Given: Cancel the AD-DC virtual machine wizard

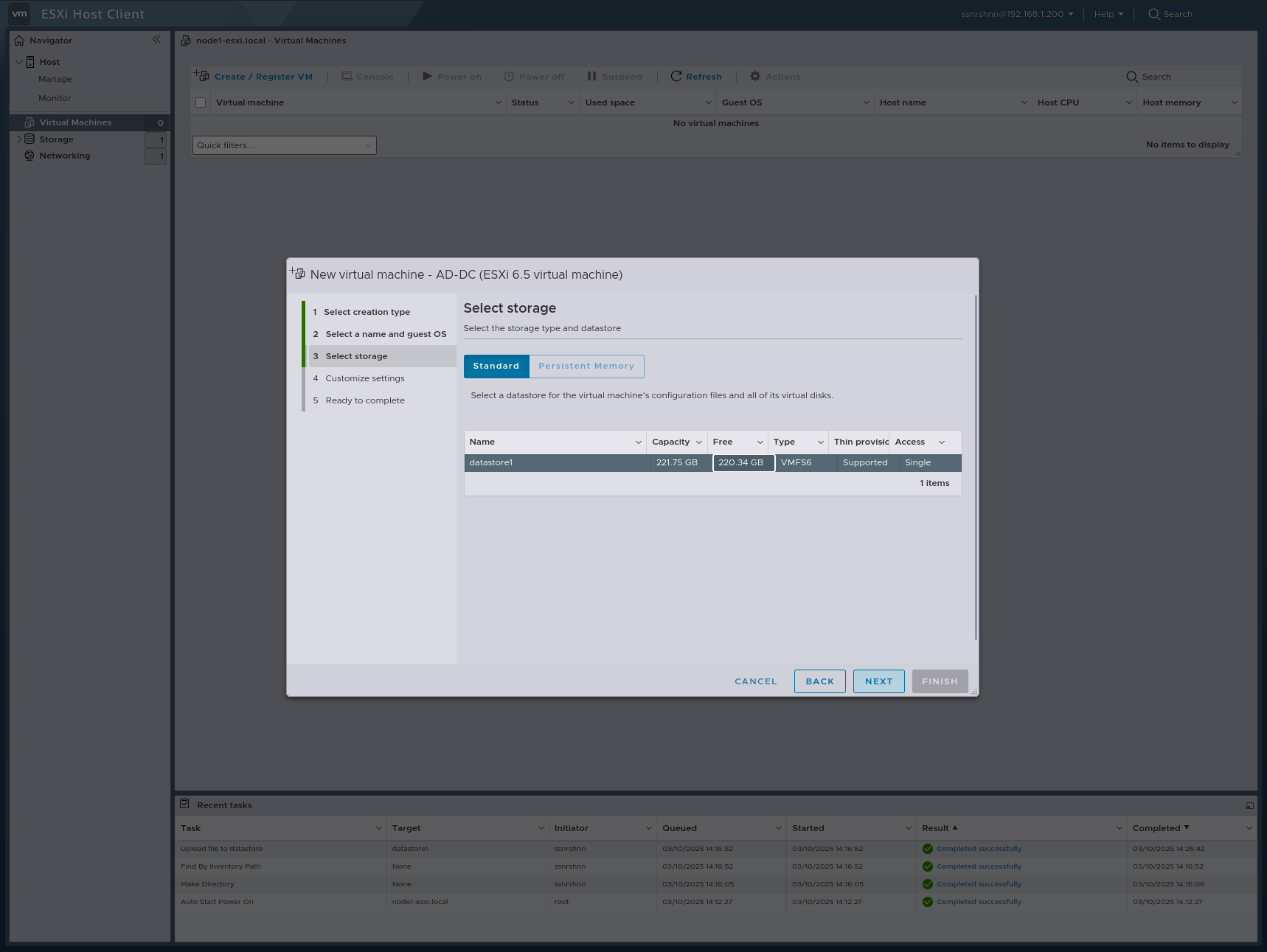Looking at the screenshot, I should pos(755,681).
